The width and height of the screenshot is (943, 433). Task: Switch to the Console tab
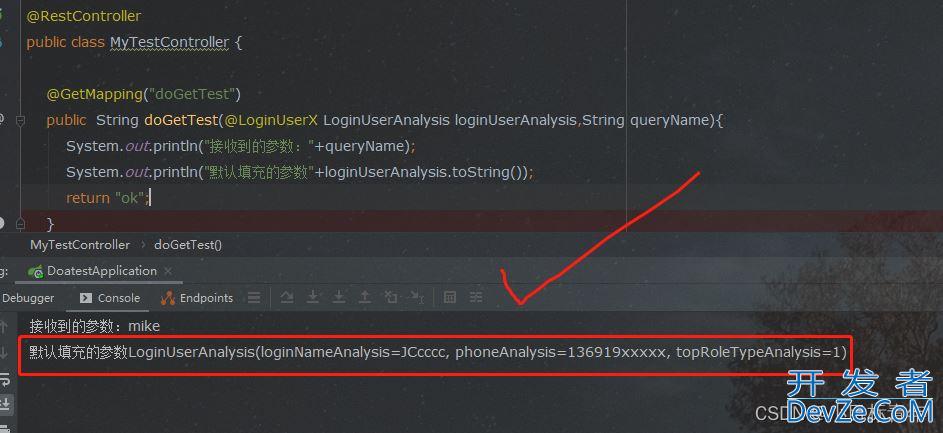pyautogui.click(x=111, y=298)
